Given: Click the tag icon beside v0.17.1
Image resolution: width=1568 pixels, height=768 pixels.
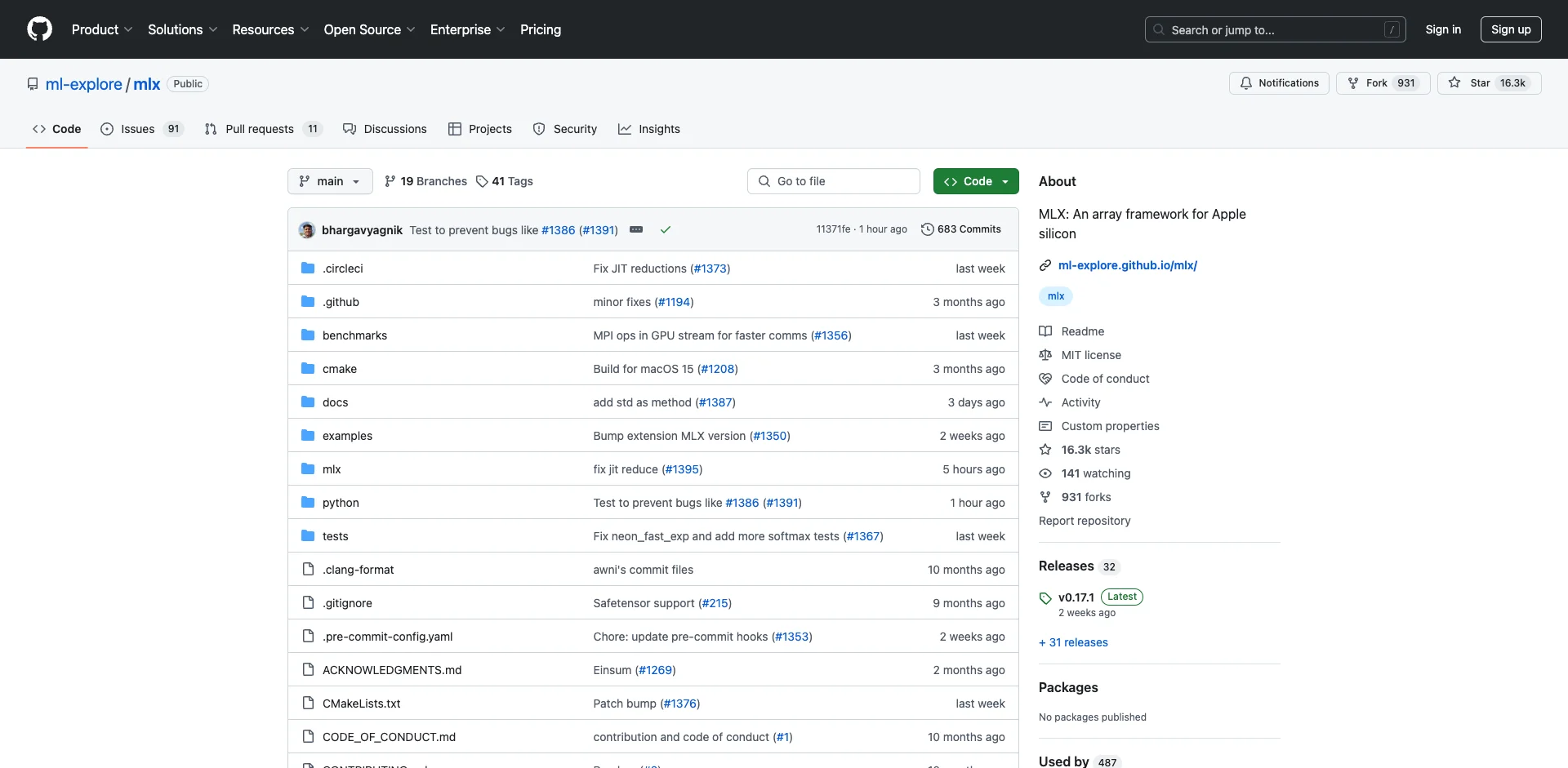Looking at the screenshot, I should [1045, 598].
